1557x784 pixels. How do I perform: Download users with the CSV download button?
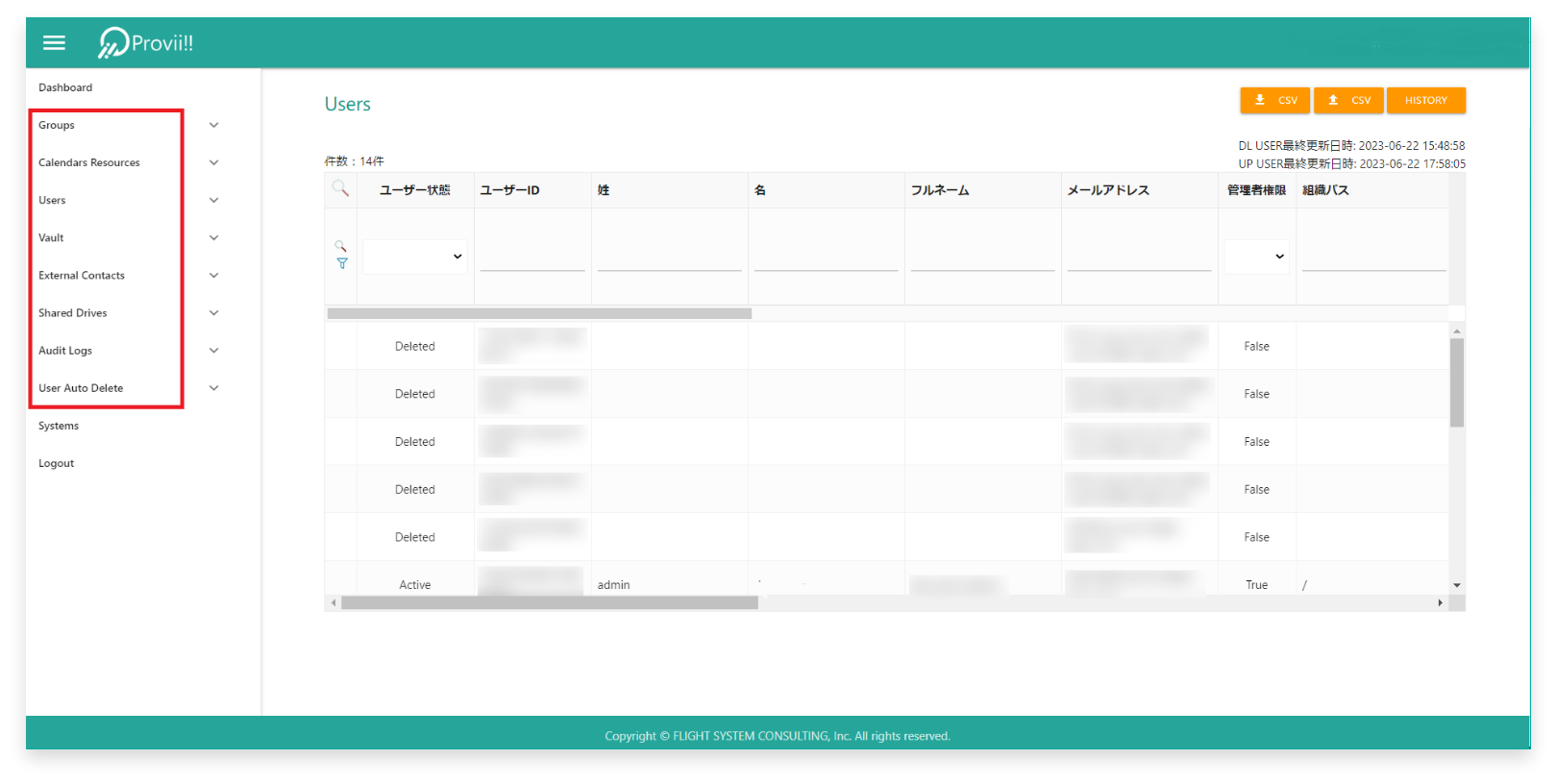pos(1274,100)
